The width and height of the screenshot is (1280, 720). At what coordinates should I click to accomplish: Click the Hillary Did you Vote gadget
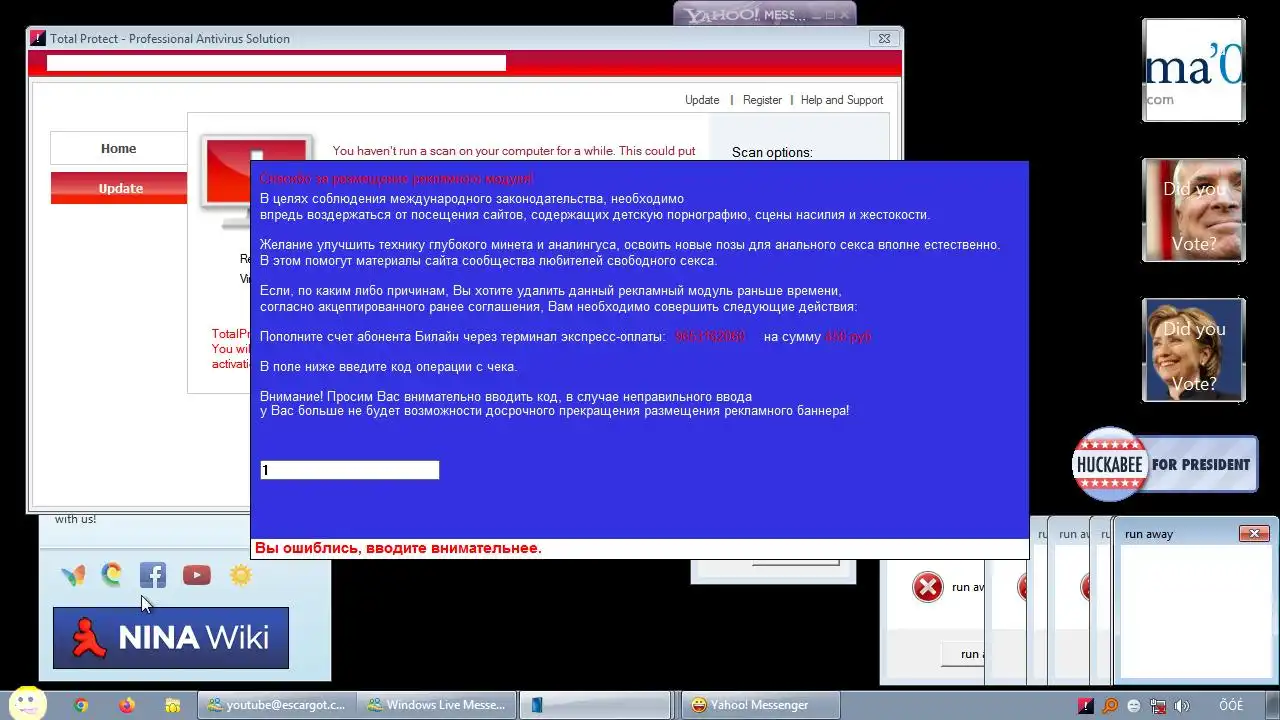[1194, 350]
